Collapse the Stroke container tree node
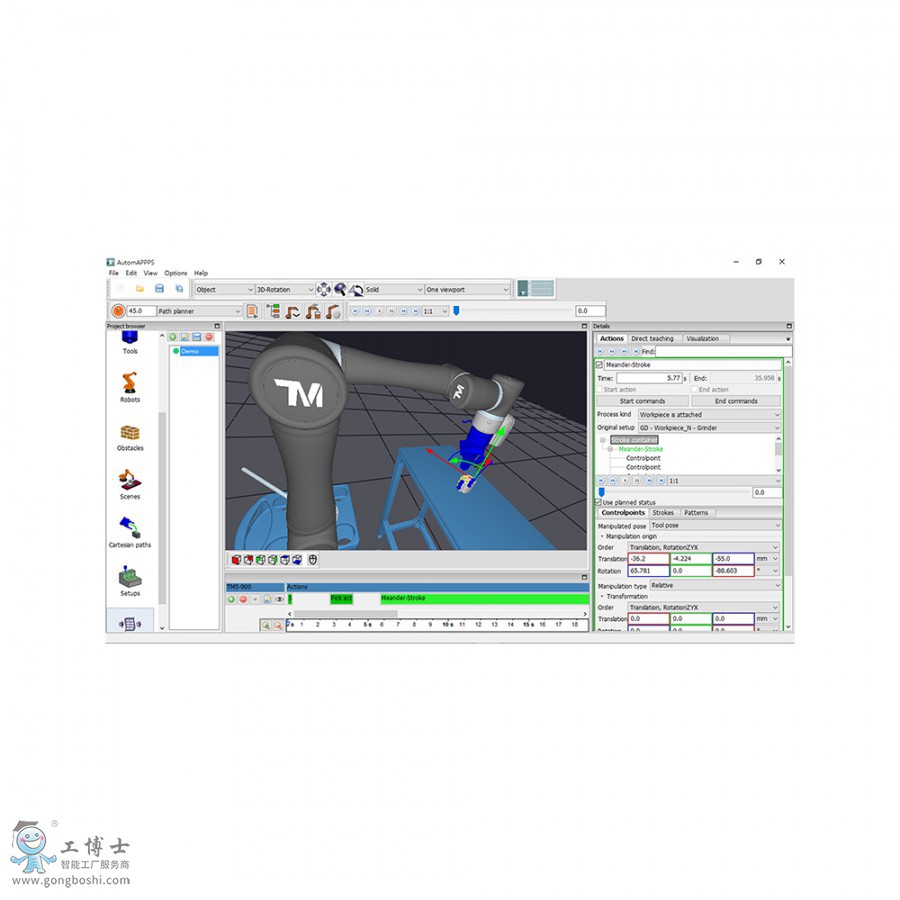This screenshot has height=900, width=900. [603, 440]
